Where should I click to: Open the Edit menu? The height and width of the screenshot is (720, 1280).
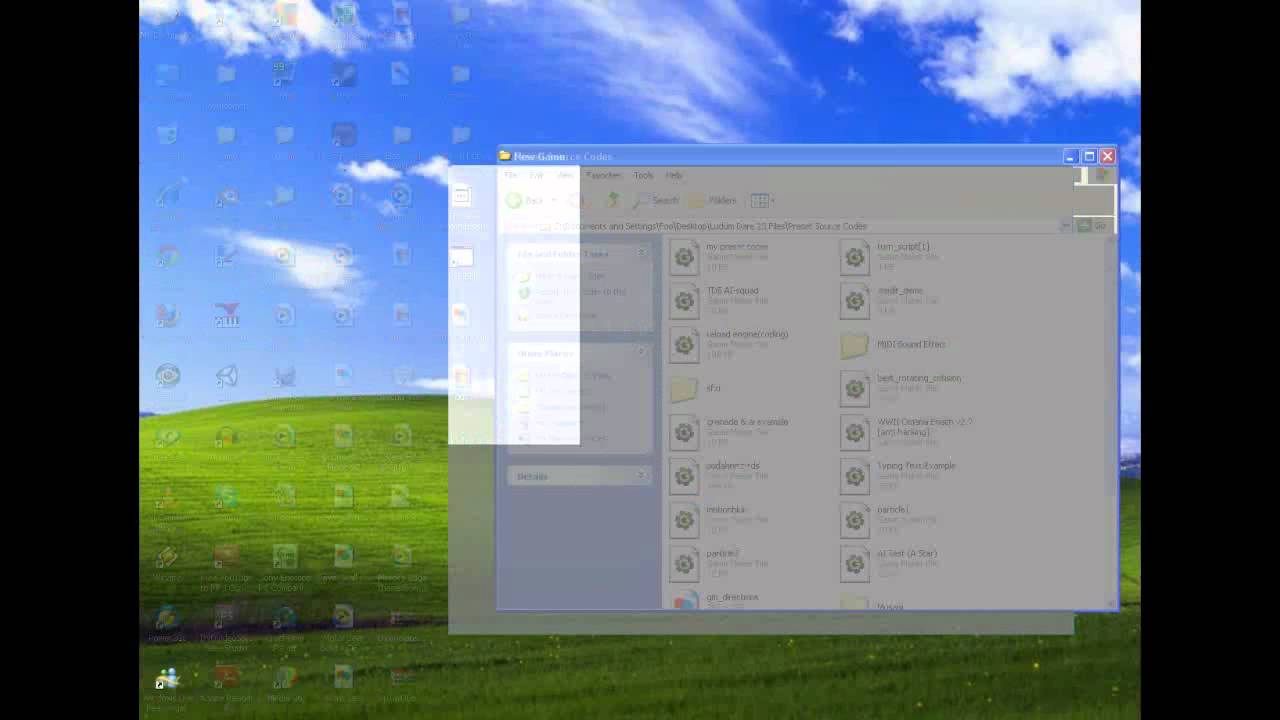[x=537, y=175]
